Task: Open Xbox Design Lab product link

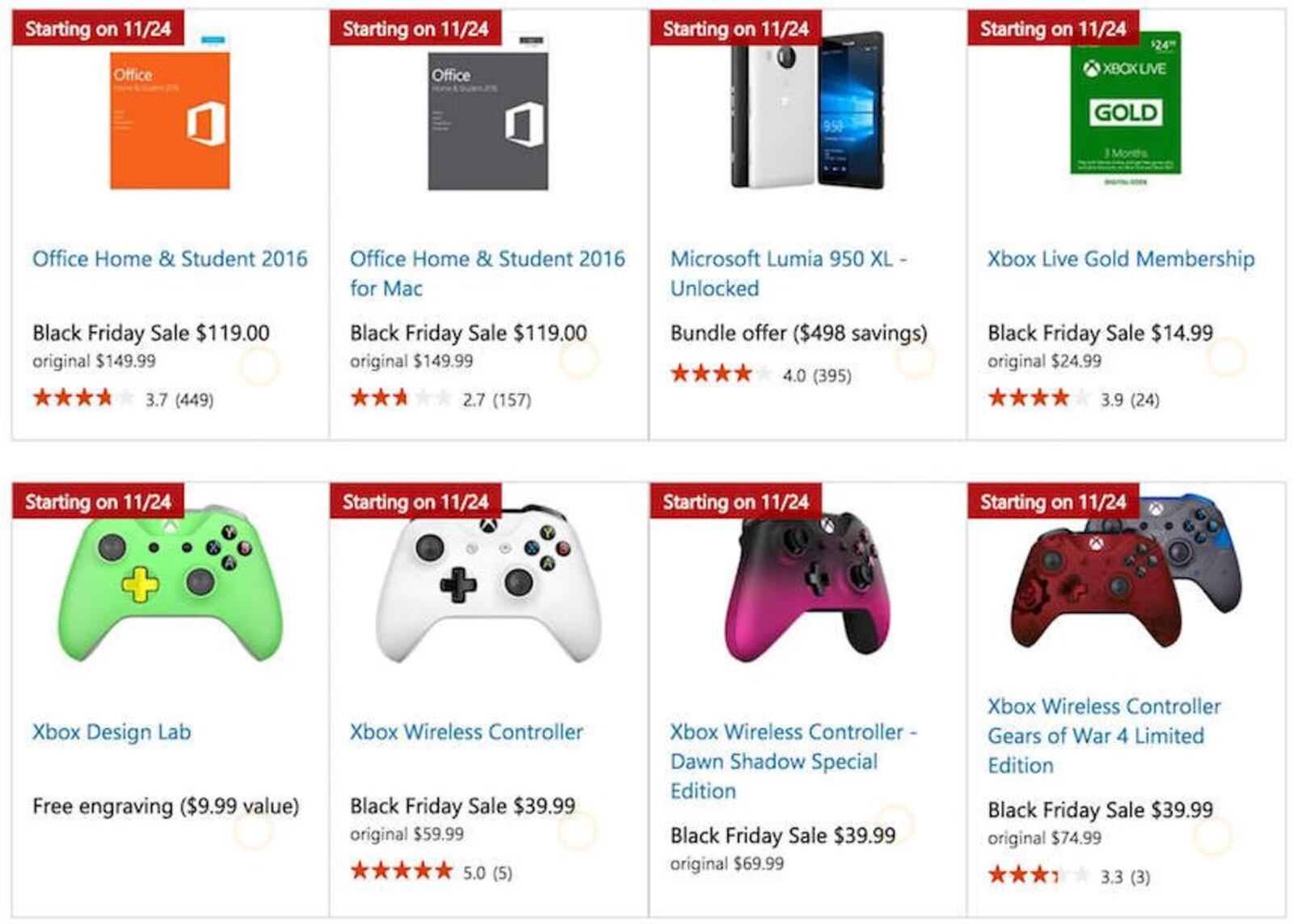Action: coord(112,733)
